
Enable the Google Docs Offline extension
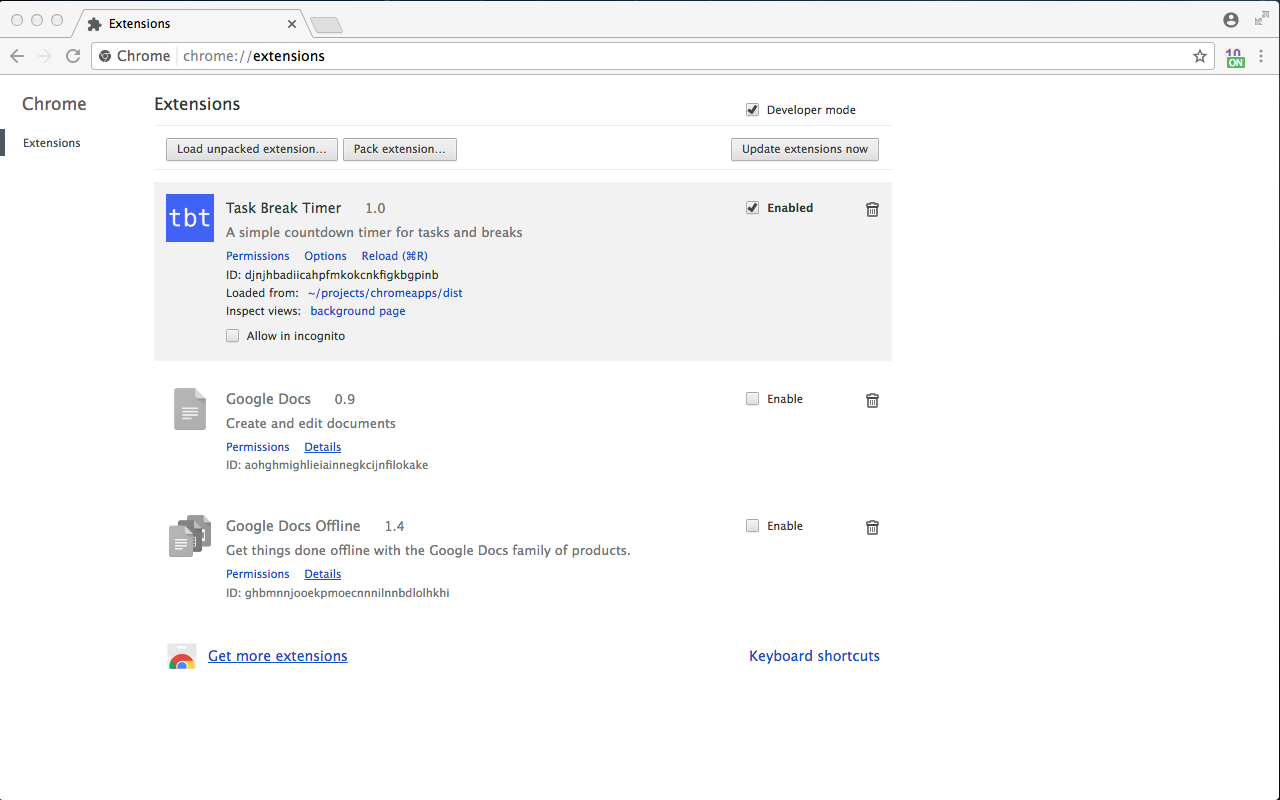click(x=752, y=526)
